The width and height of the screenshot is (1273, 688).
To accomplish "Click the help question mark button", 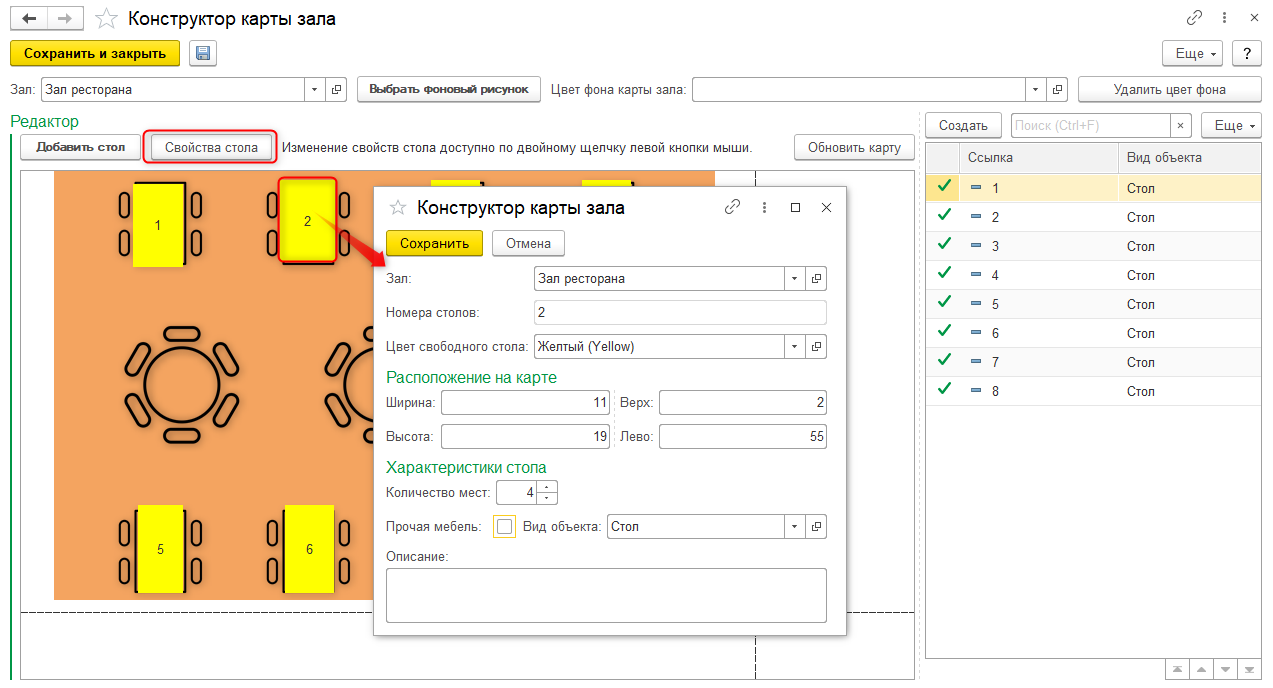I will [1246, 53].
